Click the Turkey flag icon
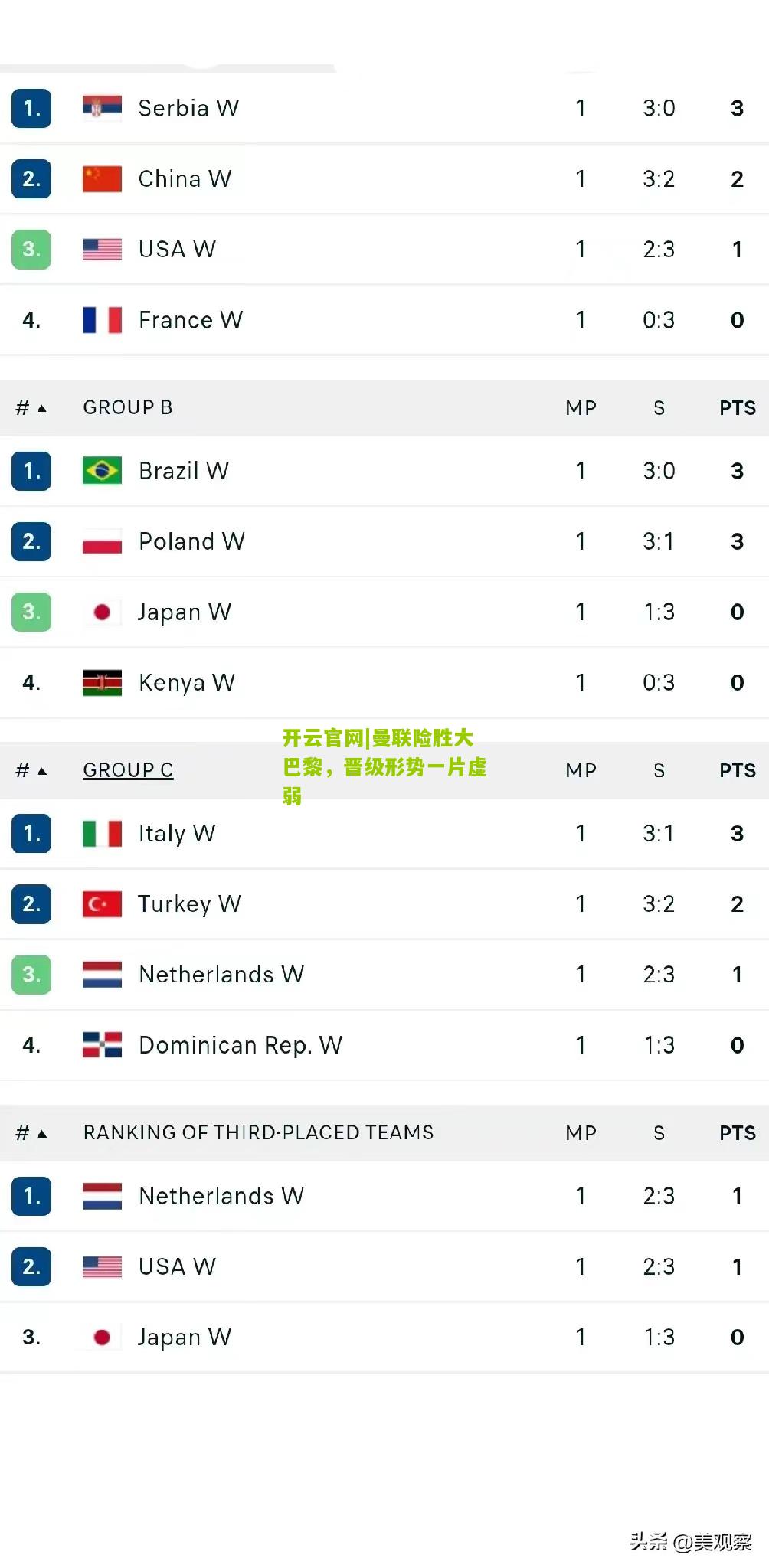769x1568 pixels. [x=102, y=903]
